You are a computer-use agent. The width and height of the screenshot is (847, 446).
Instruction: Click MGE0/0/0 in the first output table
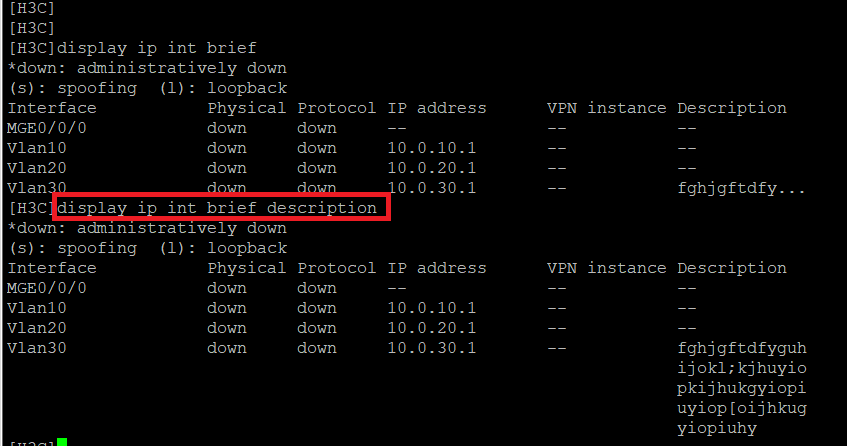(47, 128)
